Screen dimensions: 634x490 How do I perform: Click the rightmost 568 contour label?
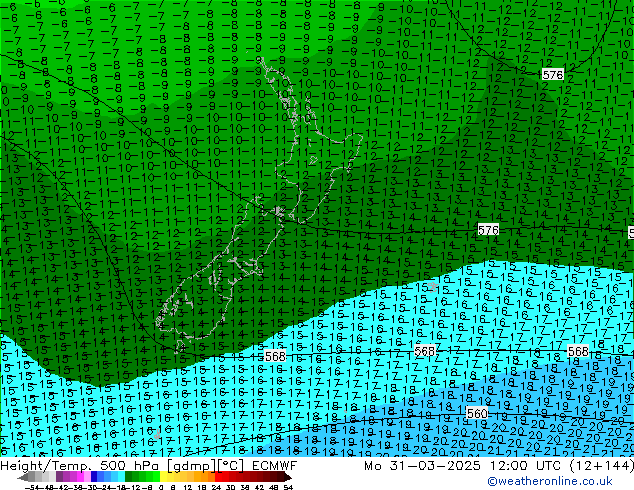[578, 351]
